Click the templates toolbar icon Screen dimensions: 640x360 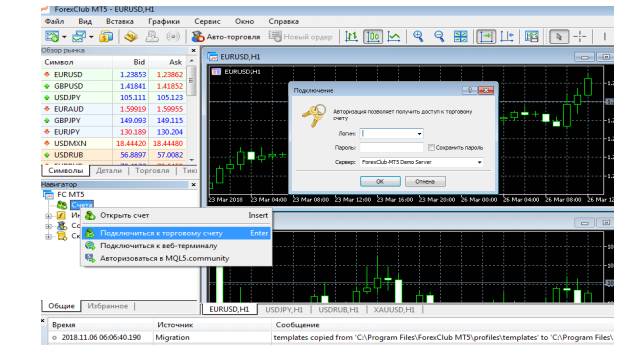click(x=531, y=37)
